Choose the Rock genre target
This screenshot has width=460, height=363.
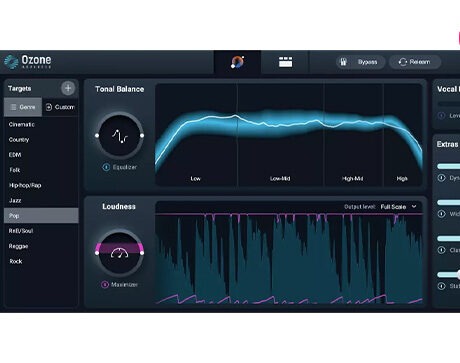[x=41, y=261]
